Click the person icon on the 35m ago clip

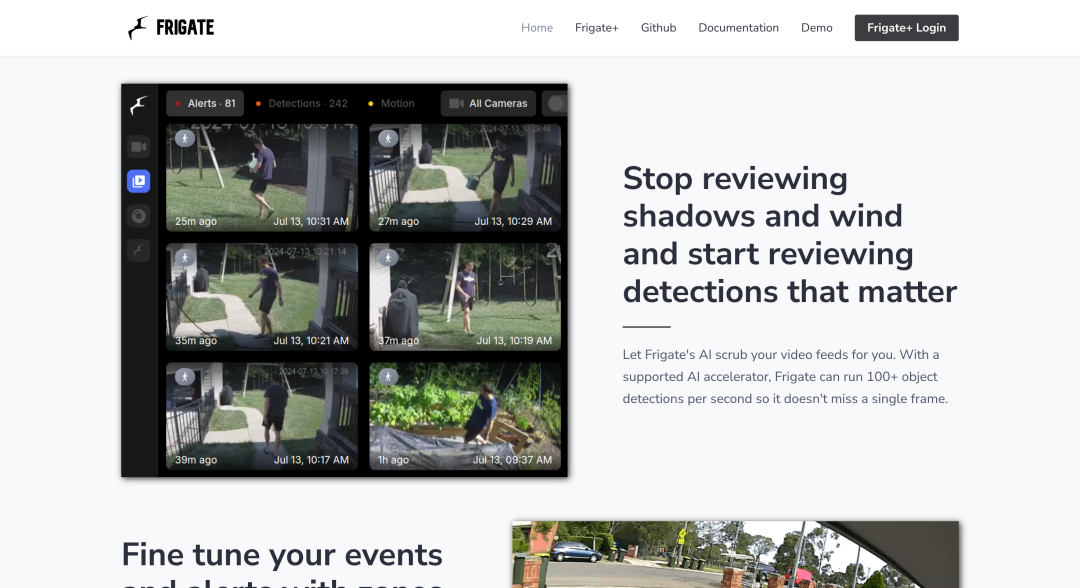click(185, 258)
